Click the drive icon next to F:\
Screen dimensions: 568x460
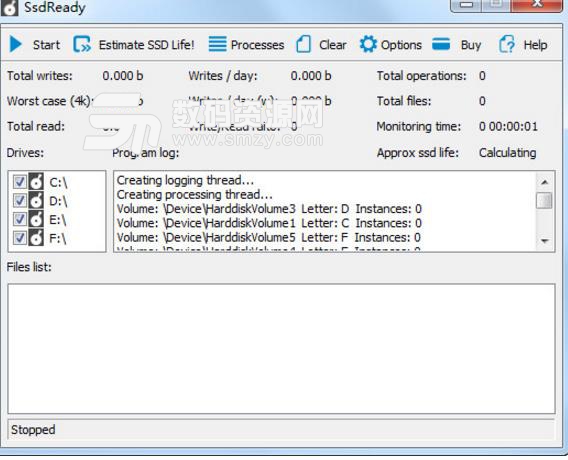point(36,238)
